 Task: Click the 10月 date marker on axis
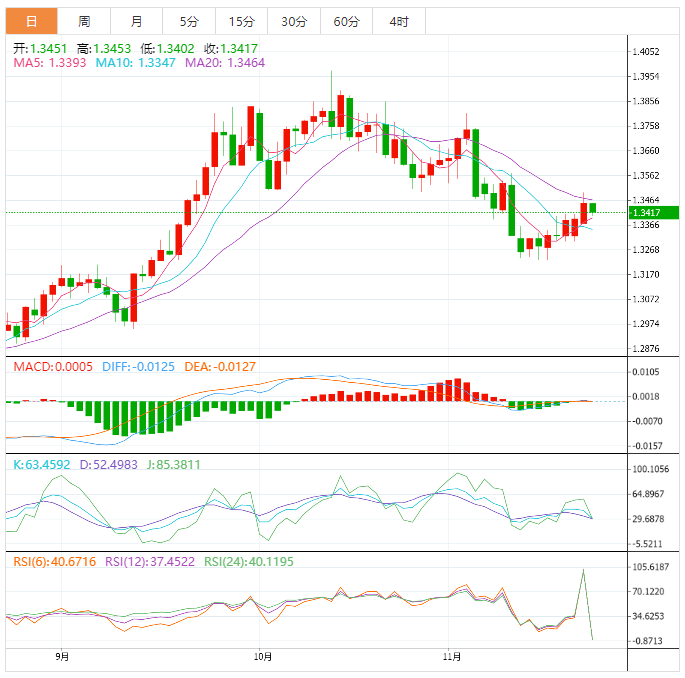pos(263,656)
